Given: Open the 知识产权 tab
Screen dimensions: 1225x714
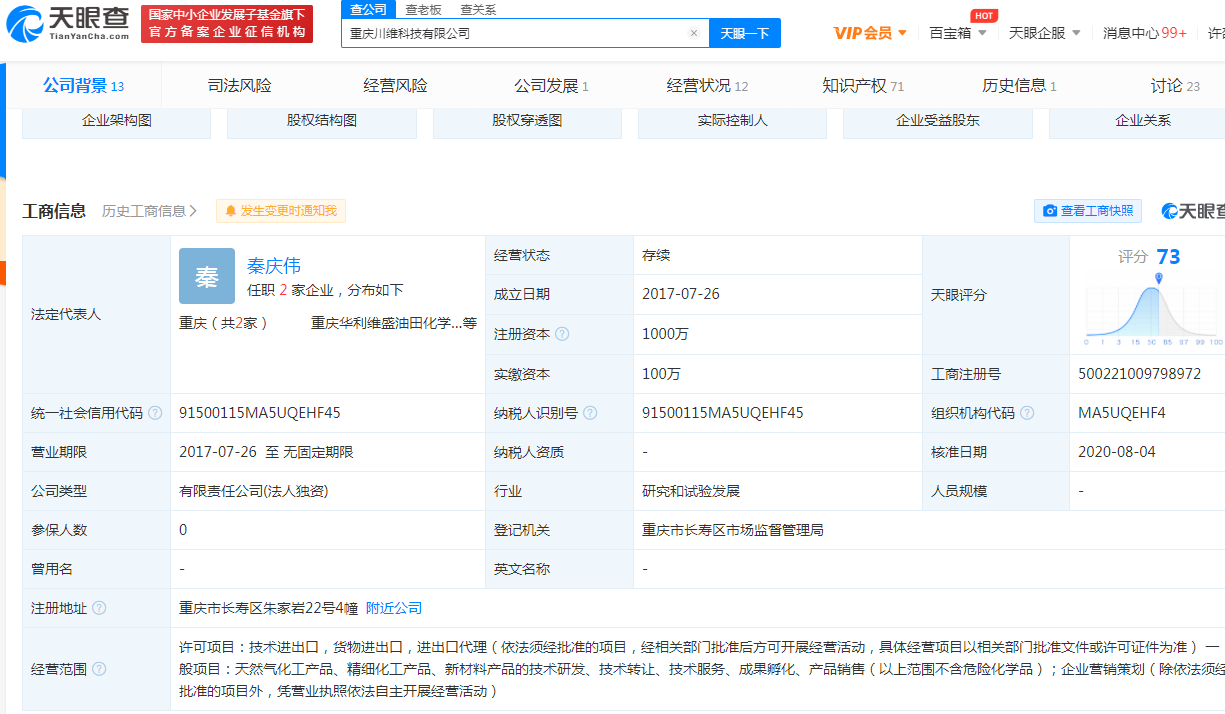Looking at the screenshot, I should [x=862, y=86].
